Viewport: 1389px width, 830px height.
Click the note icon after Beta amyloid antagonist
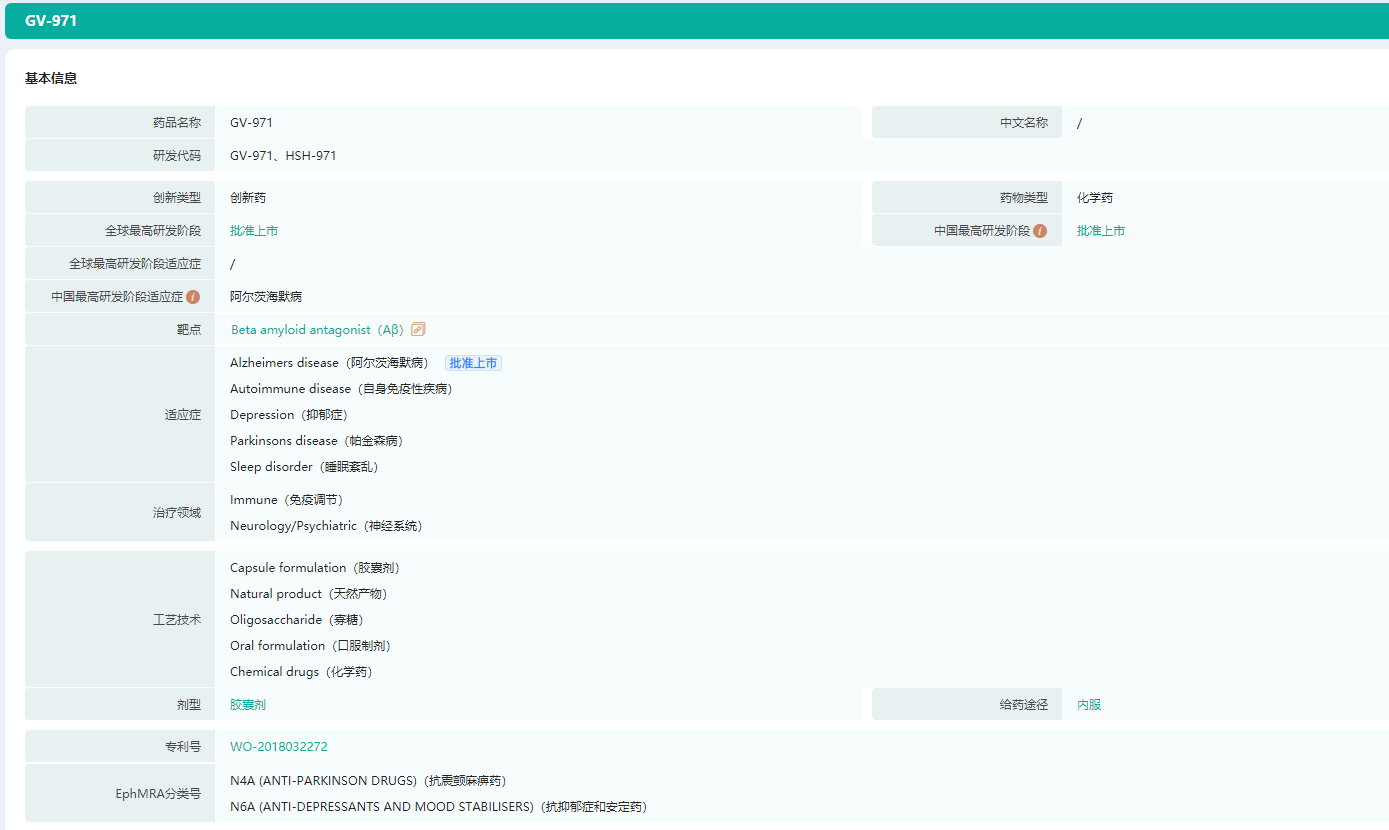(x=419, y=329)
